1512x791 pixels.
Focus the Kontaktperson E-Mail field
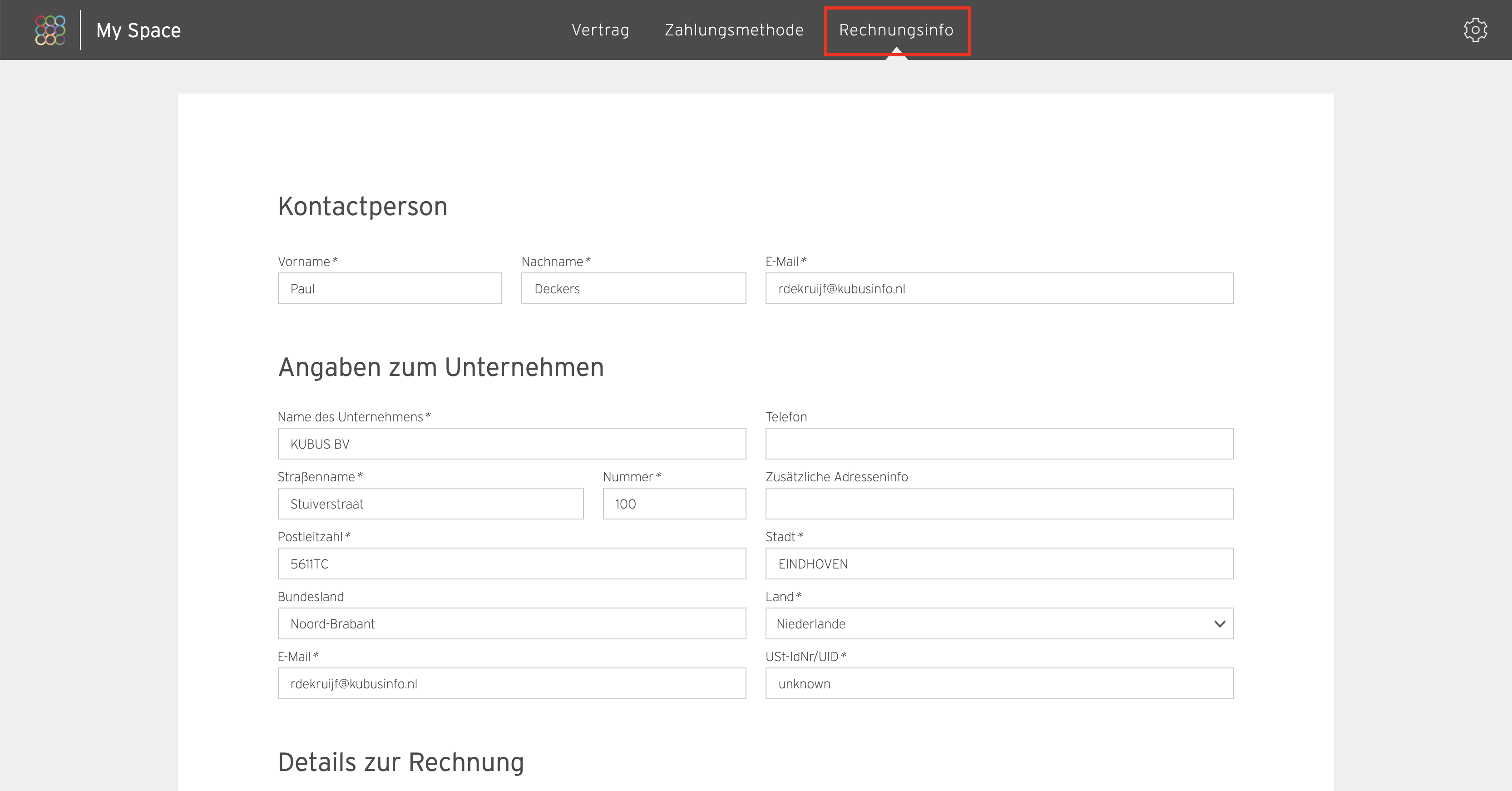tap(999, 288)
